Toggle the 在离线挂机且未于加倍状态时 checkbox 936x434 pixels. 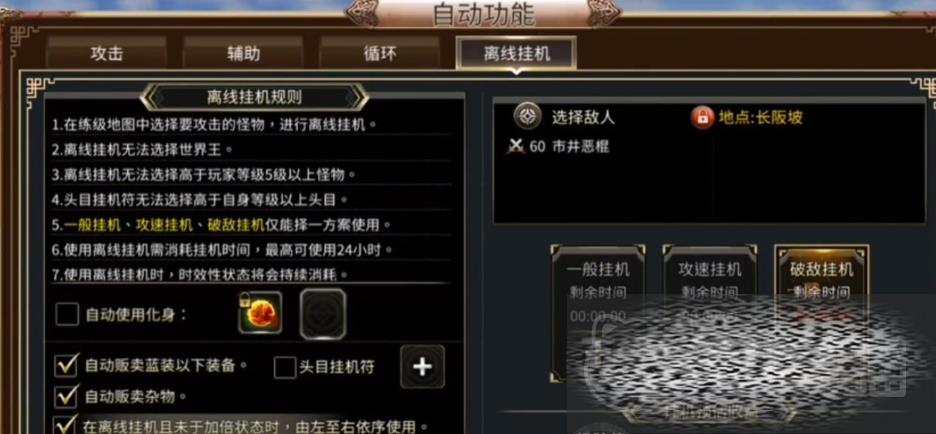pos(66,424)
